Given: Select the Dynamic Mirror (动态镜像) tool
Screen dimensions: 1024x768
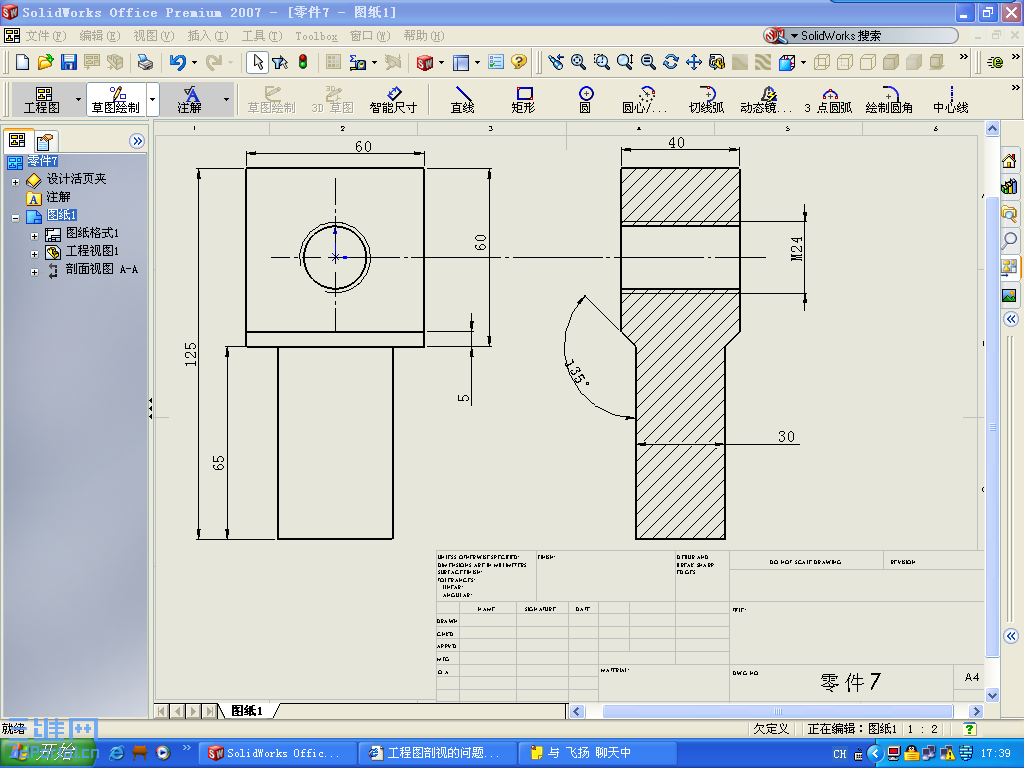Looking at the screenshot, I should tap(765, 99).
